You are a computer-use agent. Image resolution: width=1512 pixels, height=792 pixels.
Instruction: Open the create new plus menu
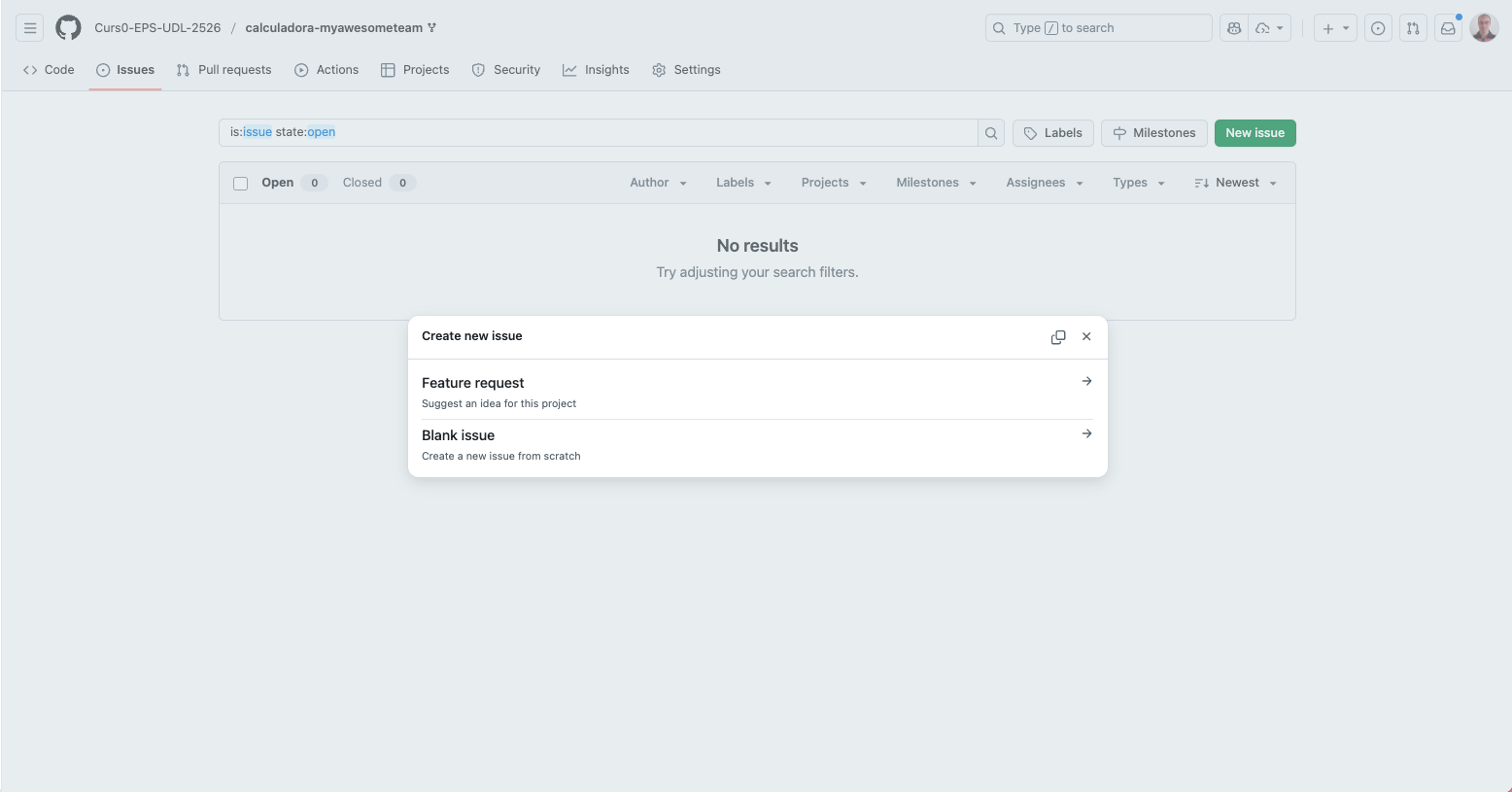(1335, 28)
